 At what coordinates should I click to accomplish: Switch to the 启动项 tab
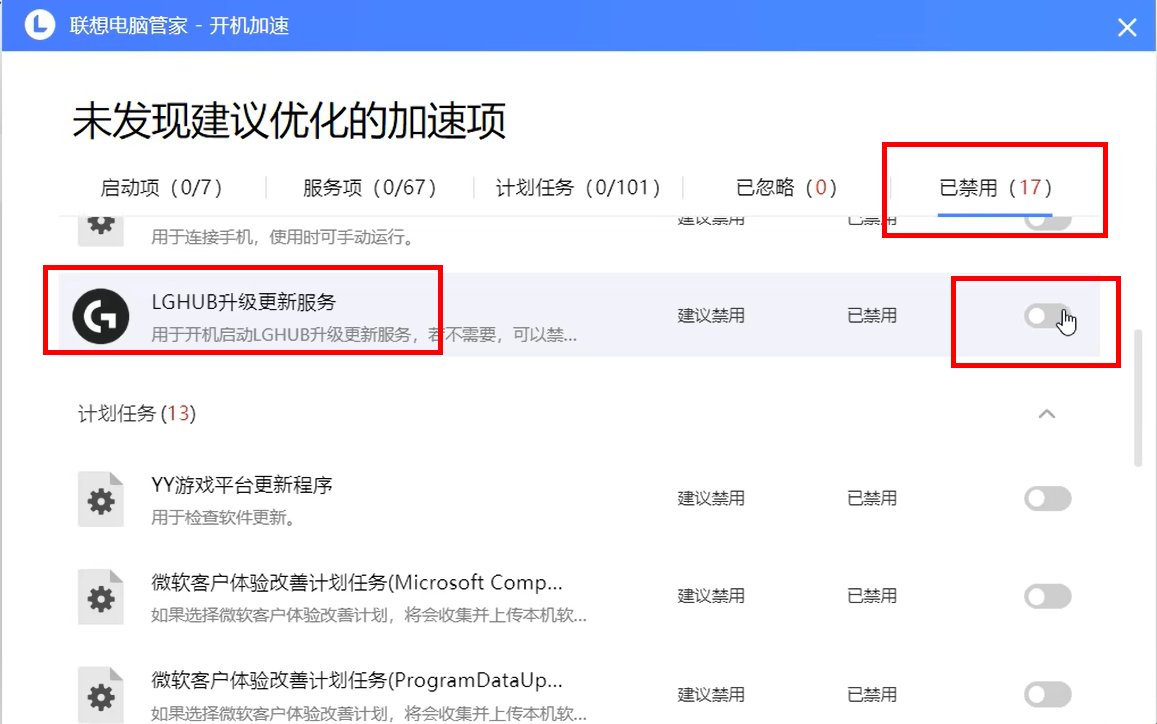[163, 187]
